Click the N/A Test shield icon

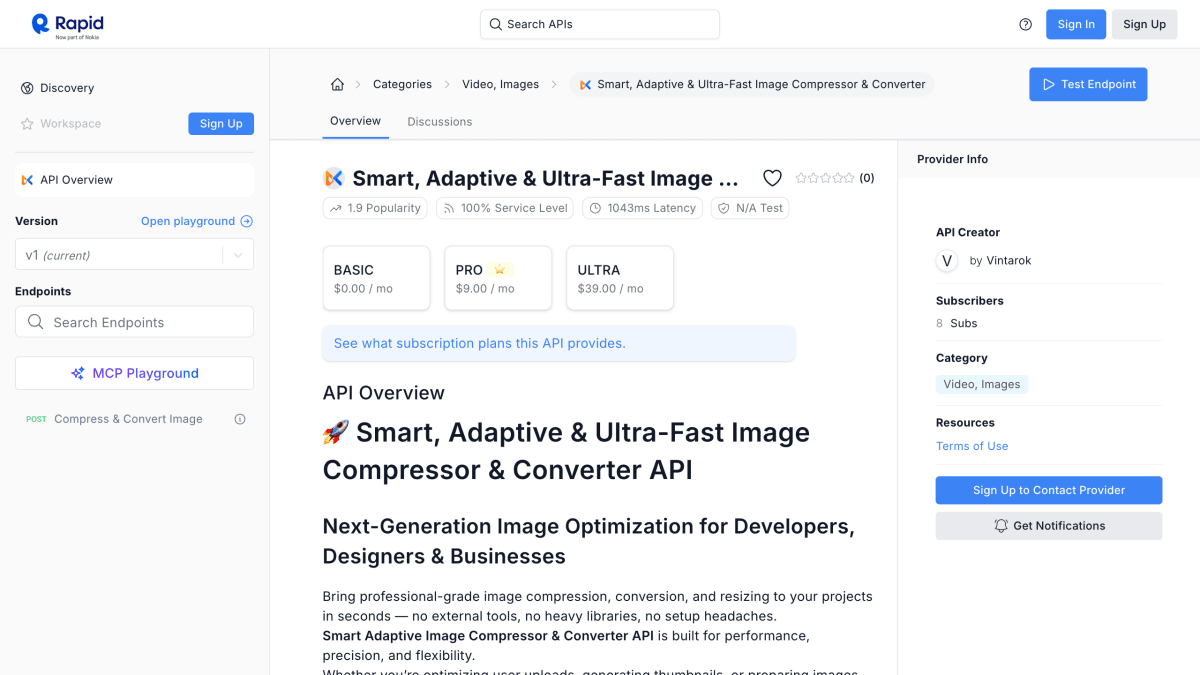pos(723,208)
